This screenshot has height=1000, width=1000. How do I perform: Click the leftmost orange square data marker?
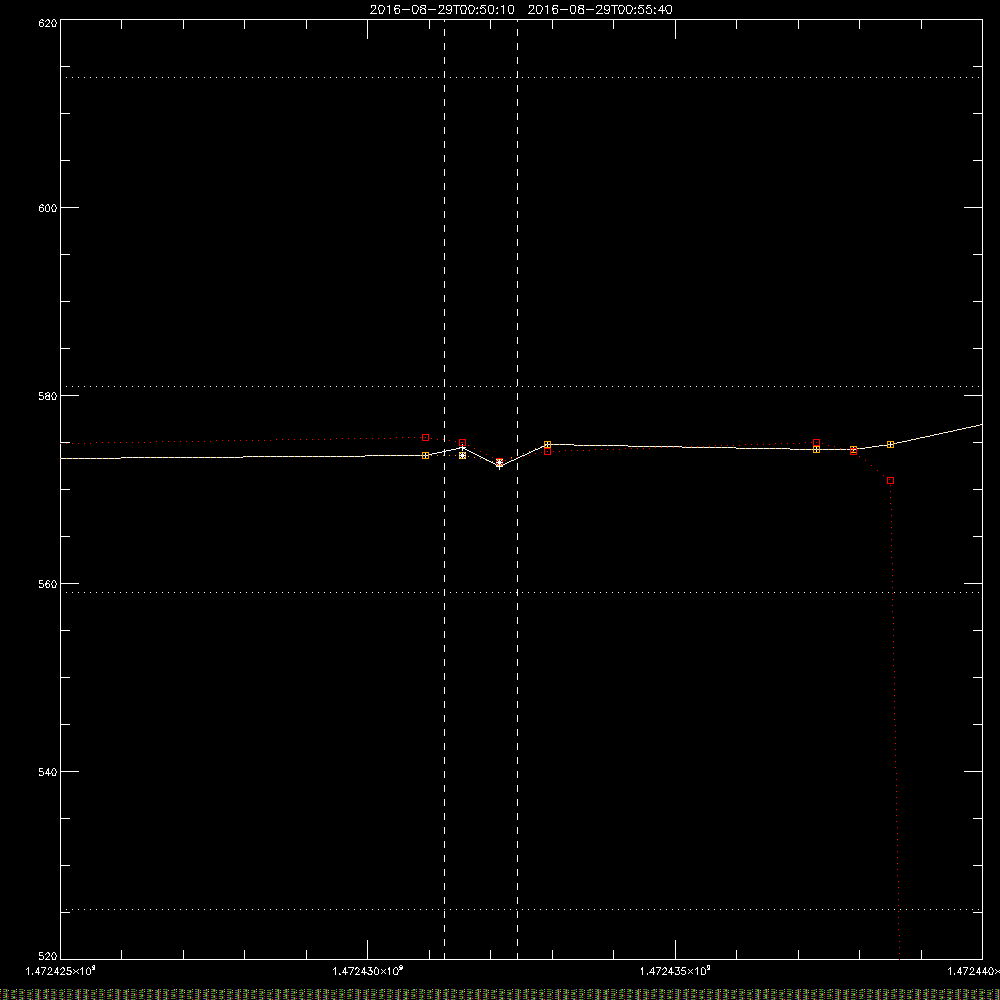click(425, 455)
